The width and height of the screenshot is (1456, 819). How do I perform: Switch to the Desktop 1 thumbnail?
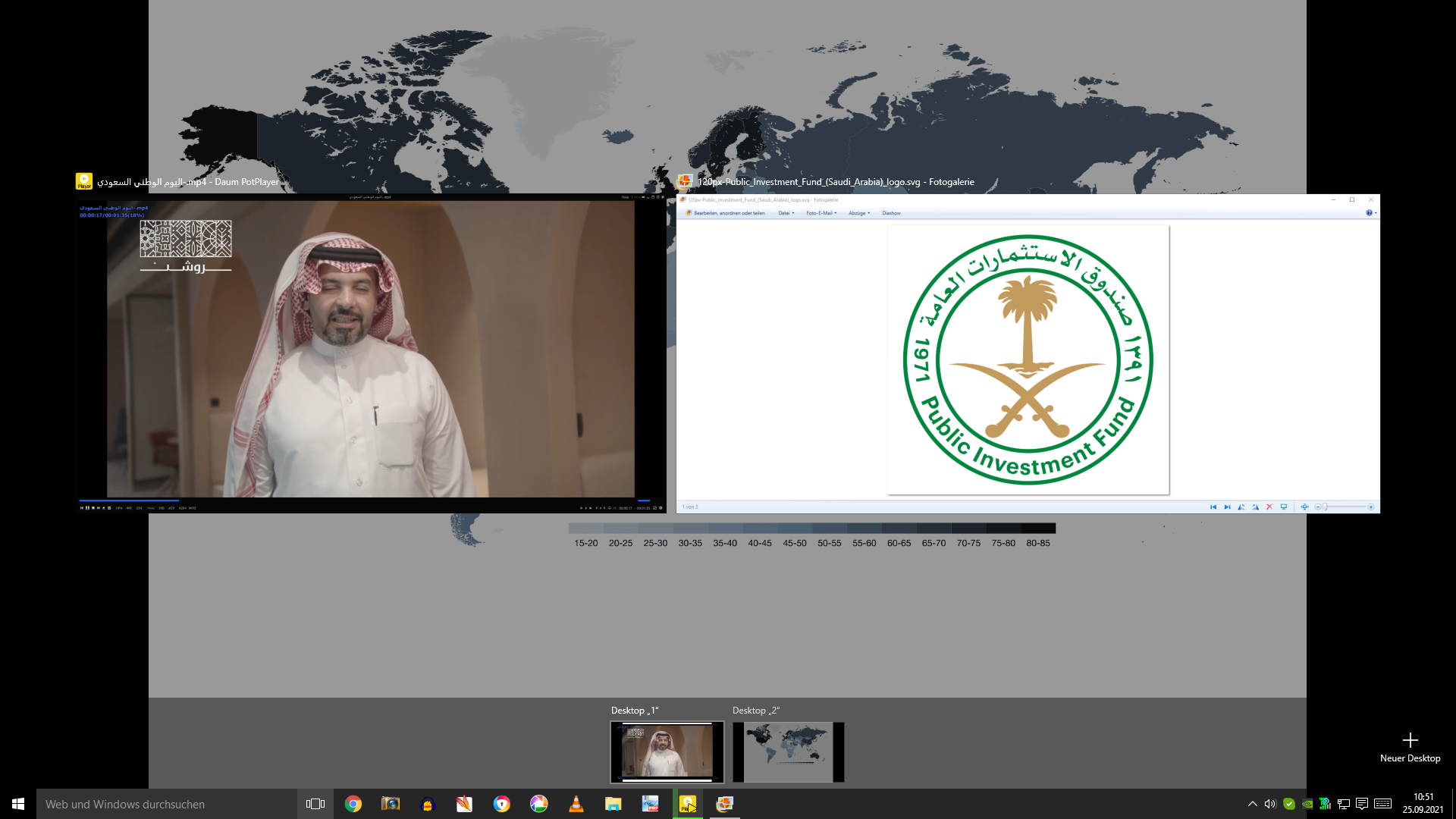[x=667, y=752]
